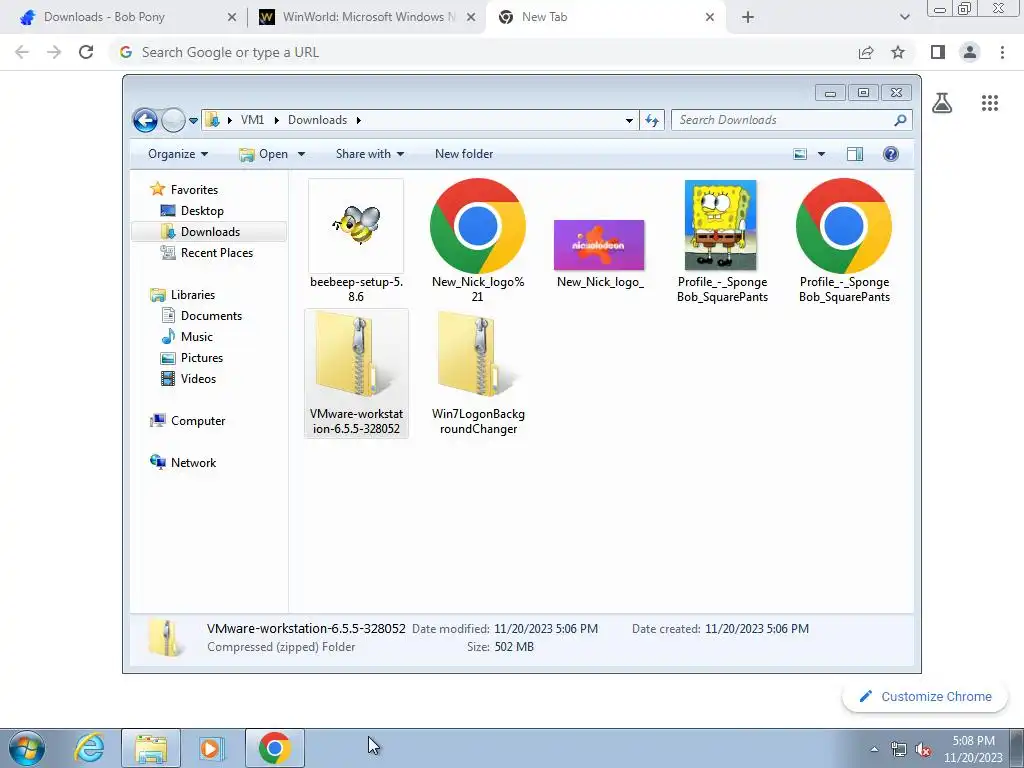
Task: Click the Change your view icon
Action: tap(800, 154)
